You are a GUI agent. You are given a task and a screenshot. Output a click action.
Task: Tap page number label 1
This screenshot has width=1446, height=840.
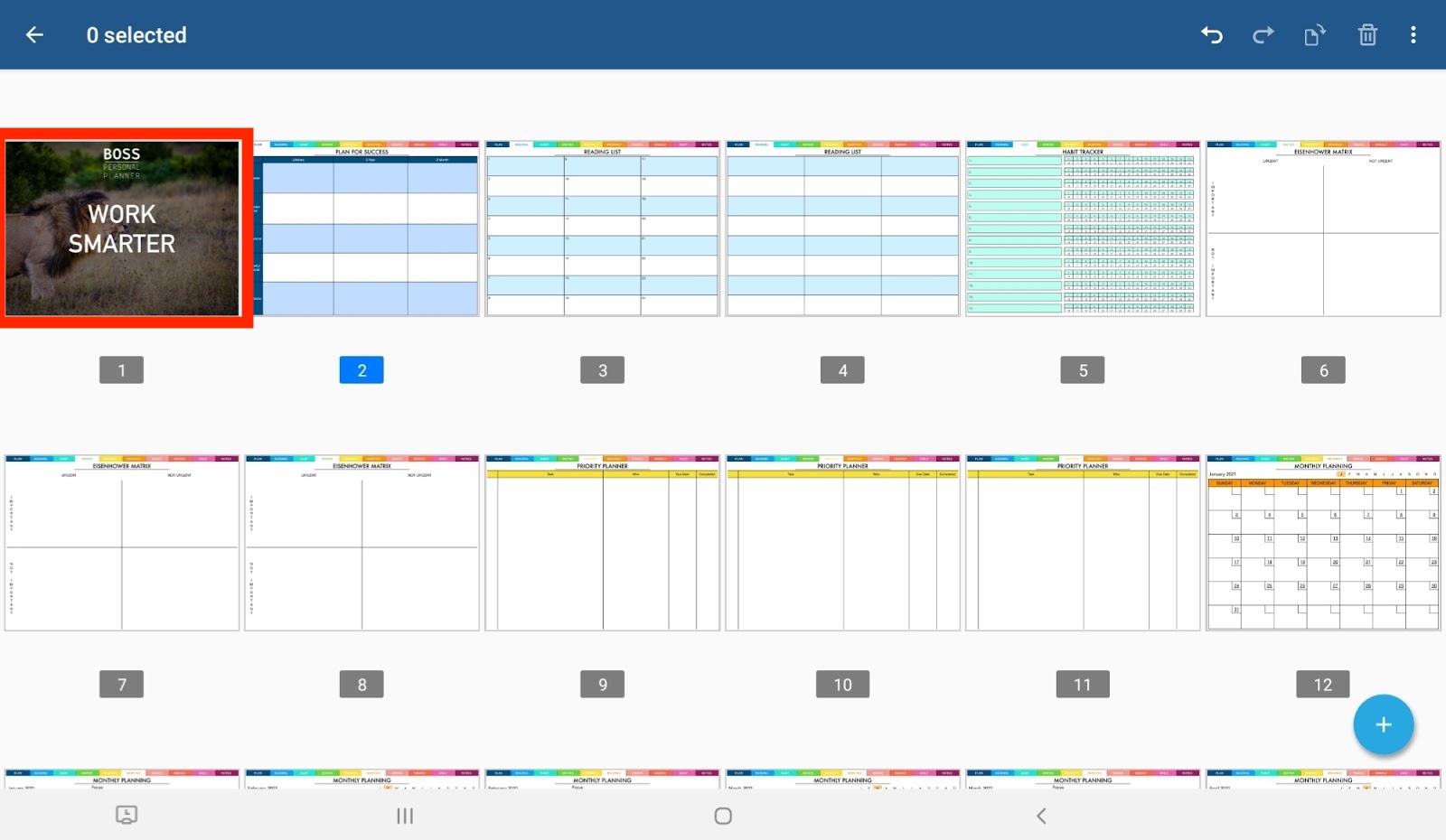pyautogui.click(x=122, y=370)
